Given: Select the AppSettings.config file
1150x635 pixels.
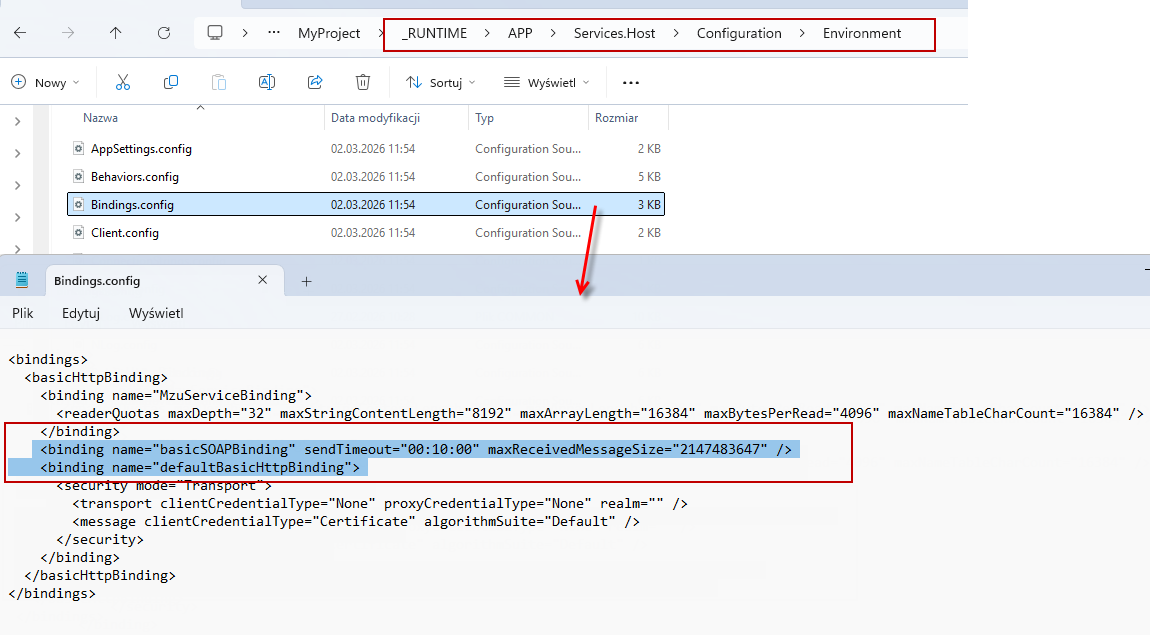Looking at the screenshot, I should coord(366,149).
